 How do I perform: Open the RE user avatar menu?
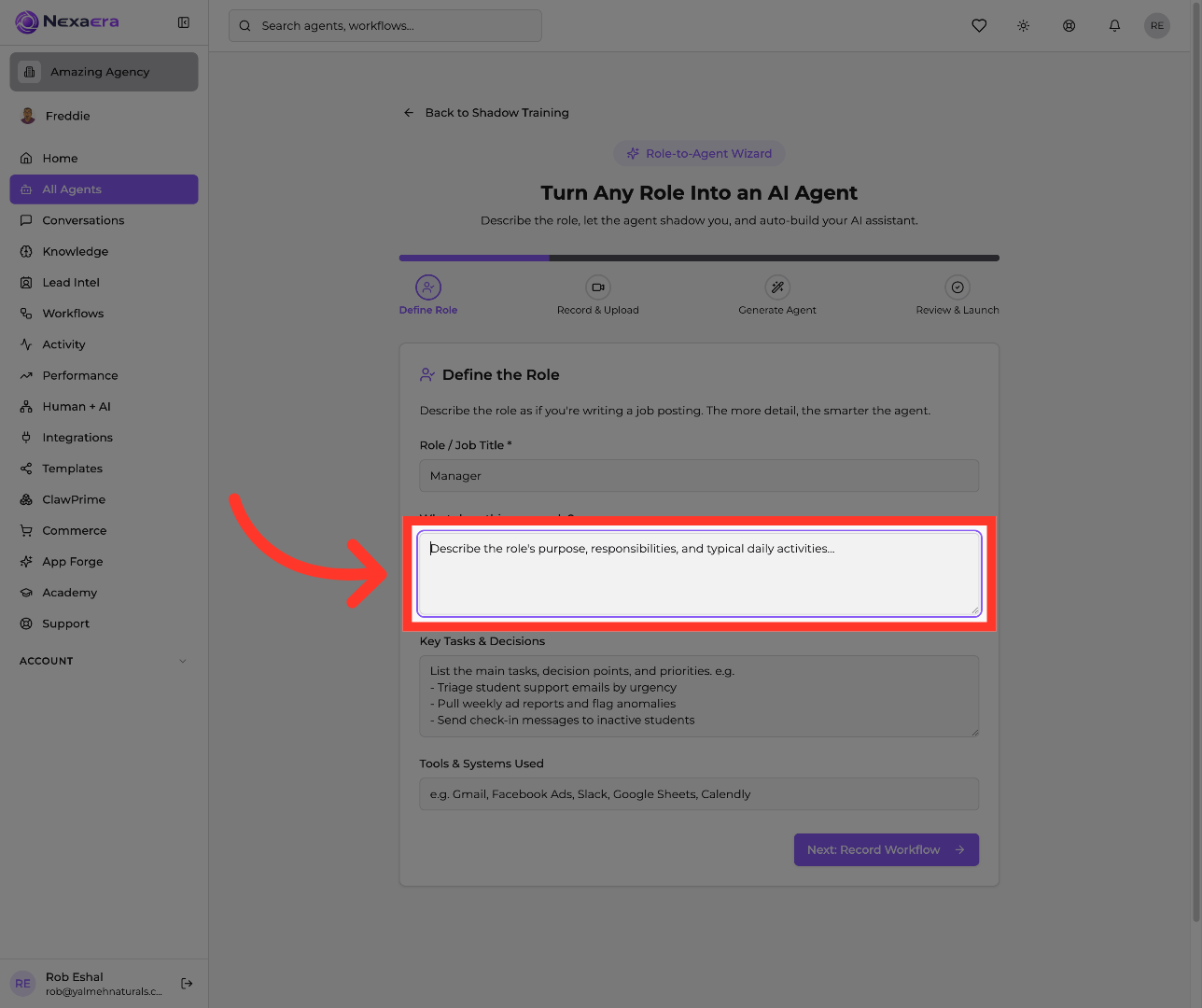[x=1157, y=26]
